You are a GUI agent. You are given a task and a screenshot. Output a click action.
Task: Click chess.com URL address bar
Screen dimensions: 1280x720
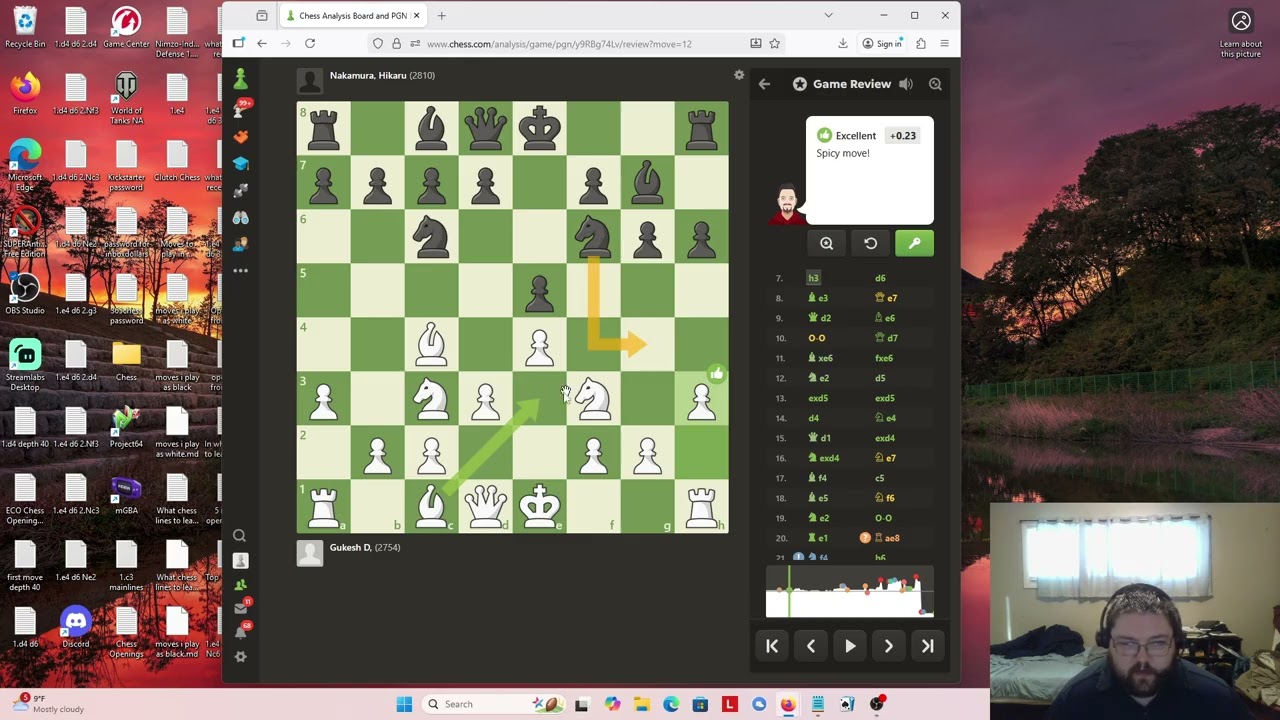(580, 44)
